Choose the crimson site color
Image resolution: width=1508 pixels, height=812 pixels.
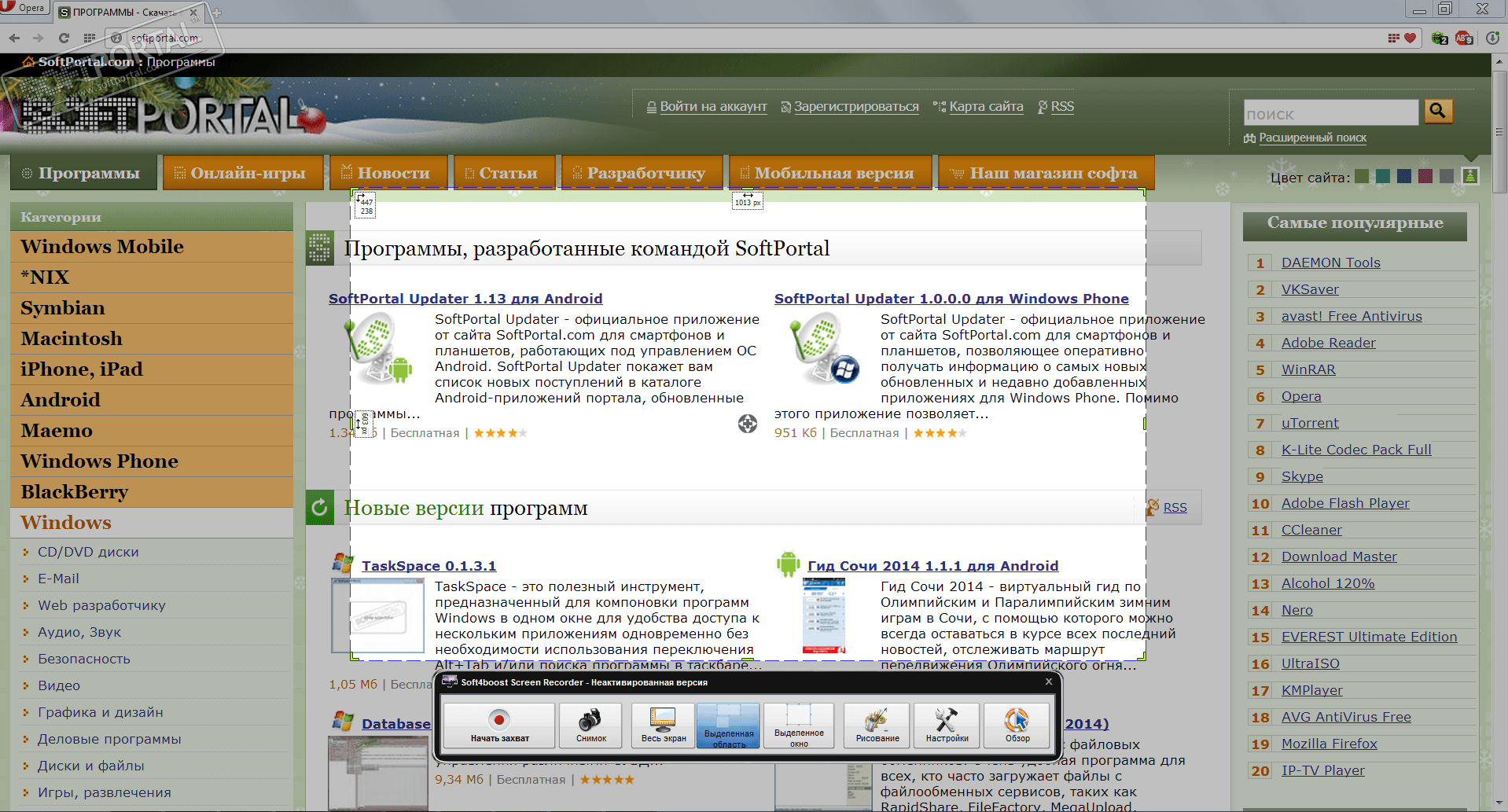[1425, 177]
